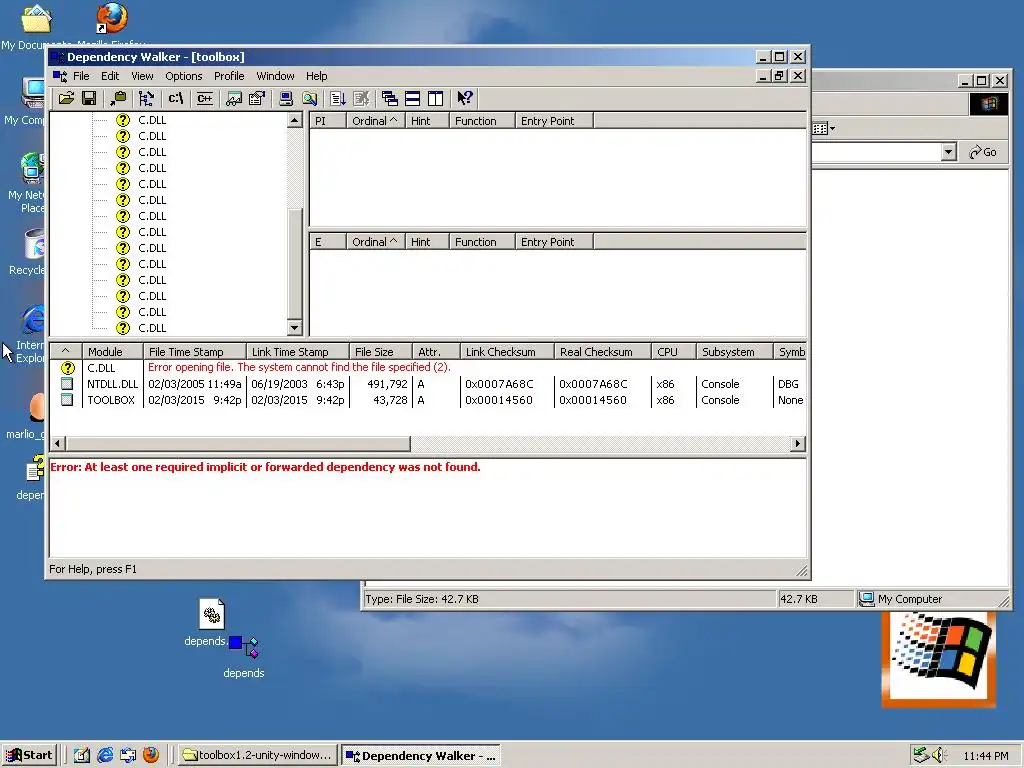The image size is (1024, 768).
Task: Open the Profile menu
Action: pos(229,76)
